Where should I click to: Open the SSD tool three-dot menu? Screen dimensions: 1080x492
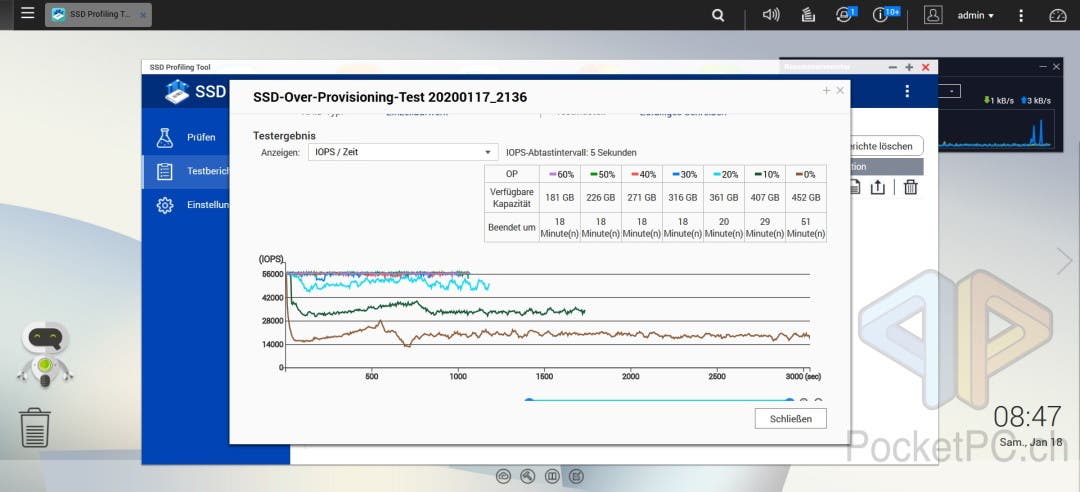(x=907, y=92)
